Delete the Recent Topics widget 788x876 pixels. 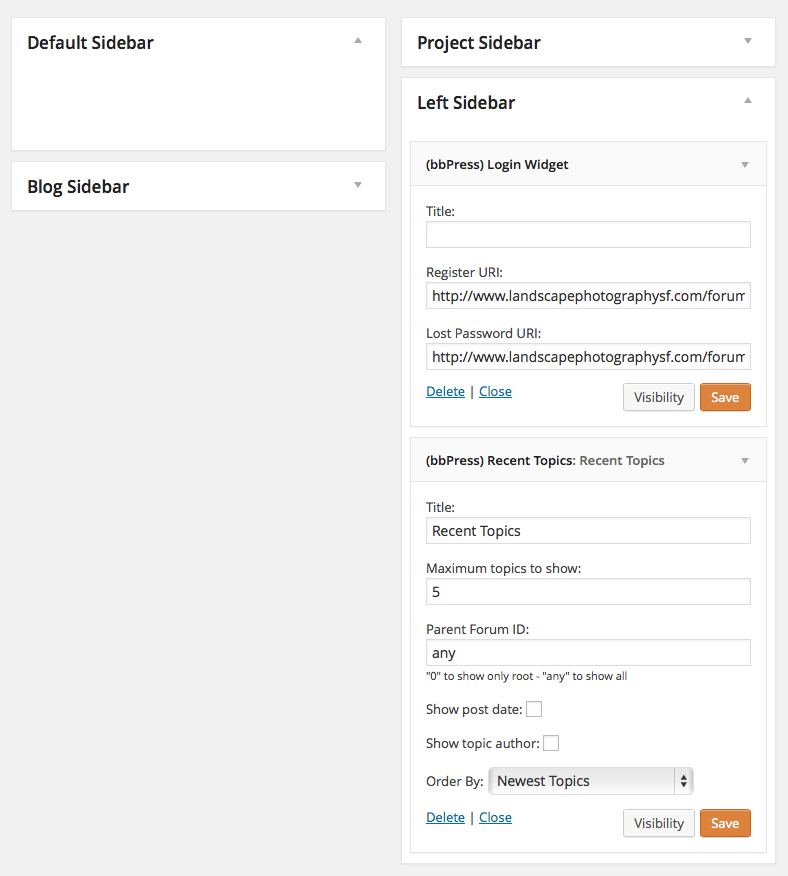pos(445,817)
